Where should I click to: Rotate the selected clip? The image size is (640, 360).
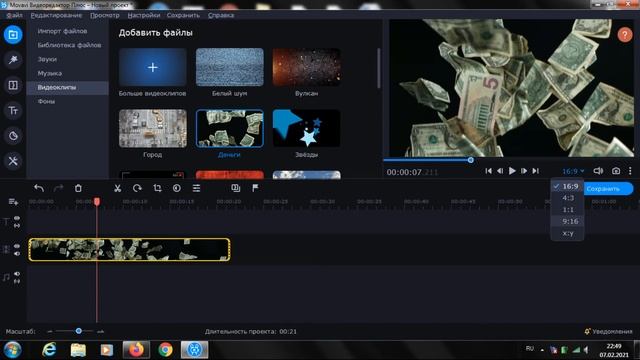(137, 188)
